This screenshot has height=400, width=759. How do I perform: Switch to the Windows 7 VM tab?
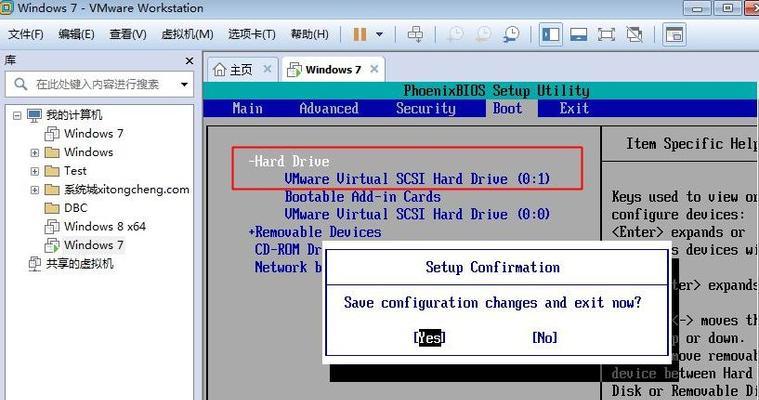point(333,70)
